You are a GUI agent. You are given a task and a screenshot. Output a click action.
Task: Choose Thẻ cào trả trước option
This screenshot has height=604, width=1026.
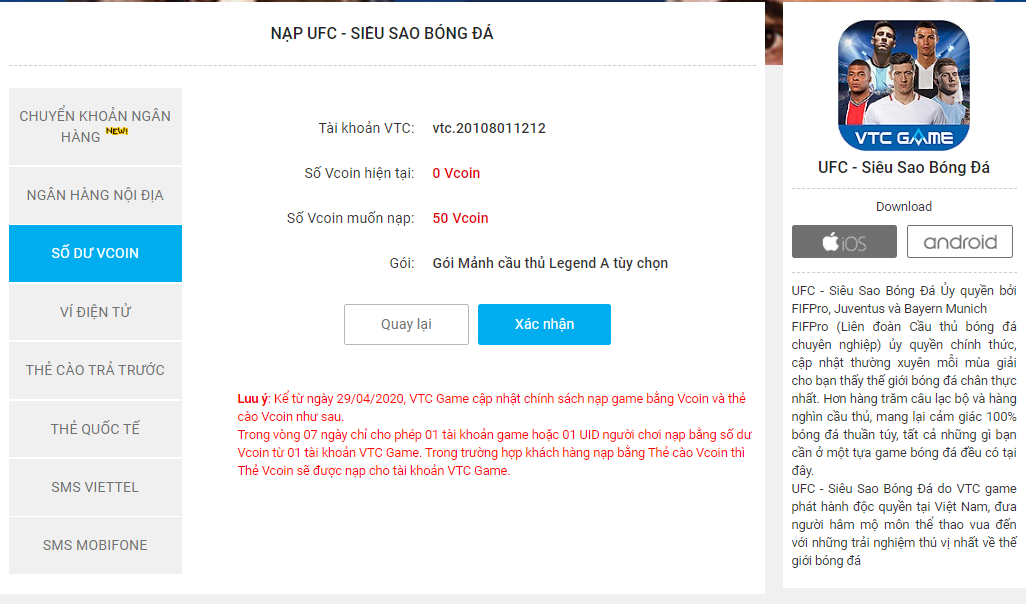tap(96, 370)
